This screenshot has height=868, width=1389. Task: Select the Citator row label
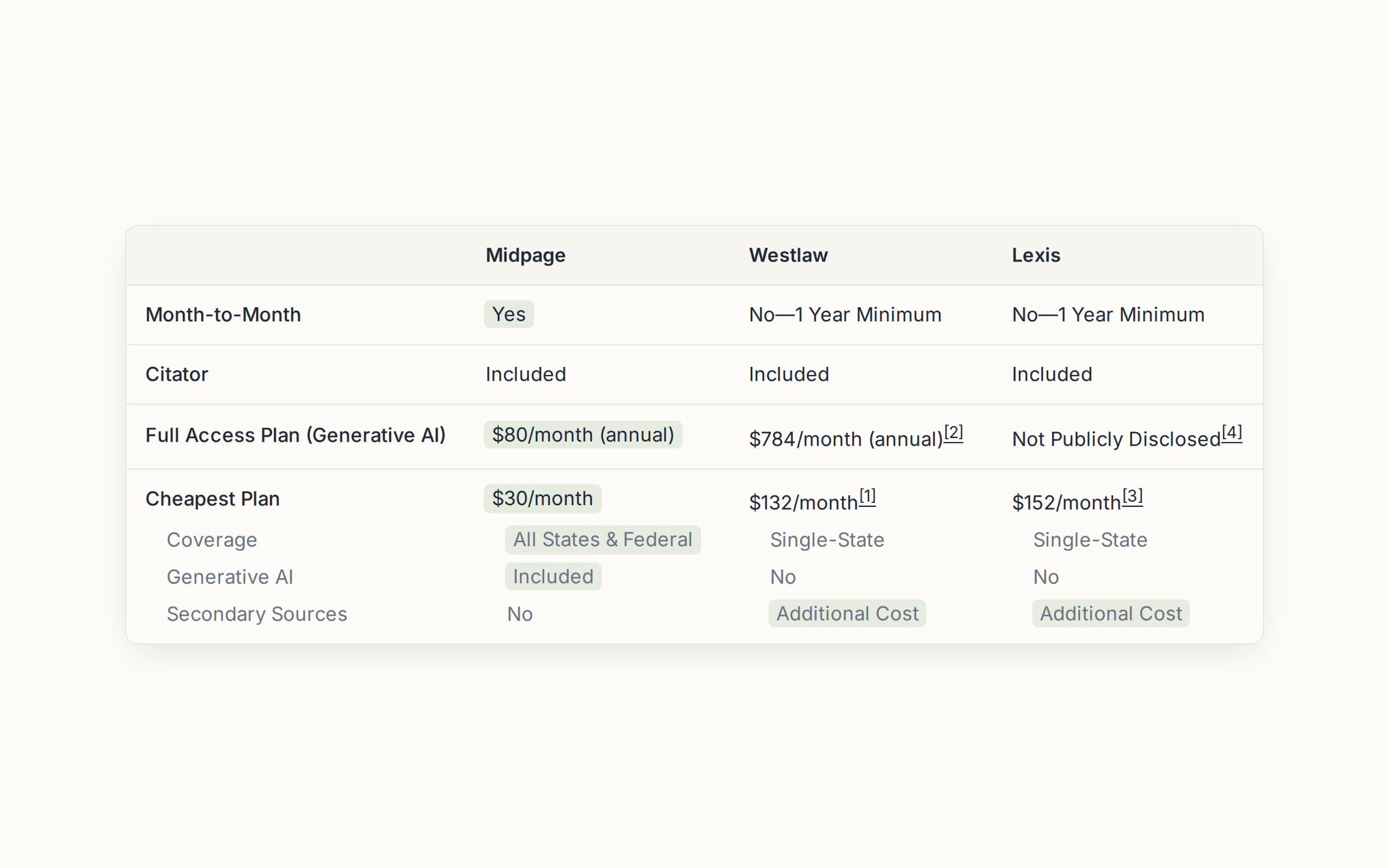[x=177, y=374]
